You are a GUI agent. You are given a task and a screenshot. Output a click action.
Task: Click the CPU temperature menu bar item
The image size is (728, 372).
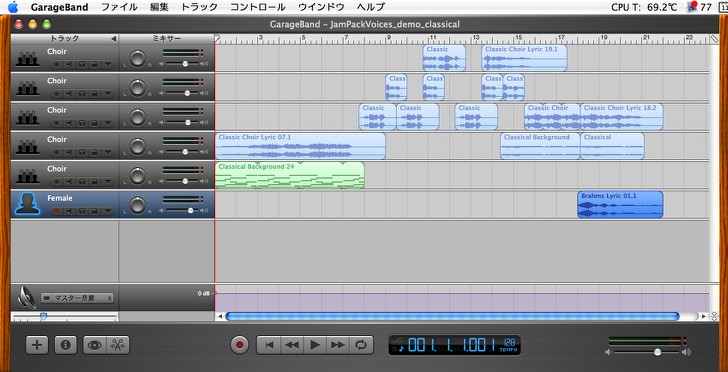tap(644, 7)
